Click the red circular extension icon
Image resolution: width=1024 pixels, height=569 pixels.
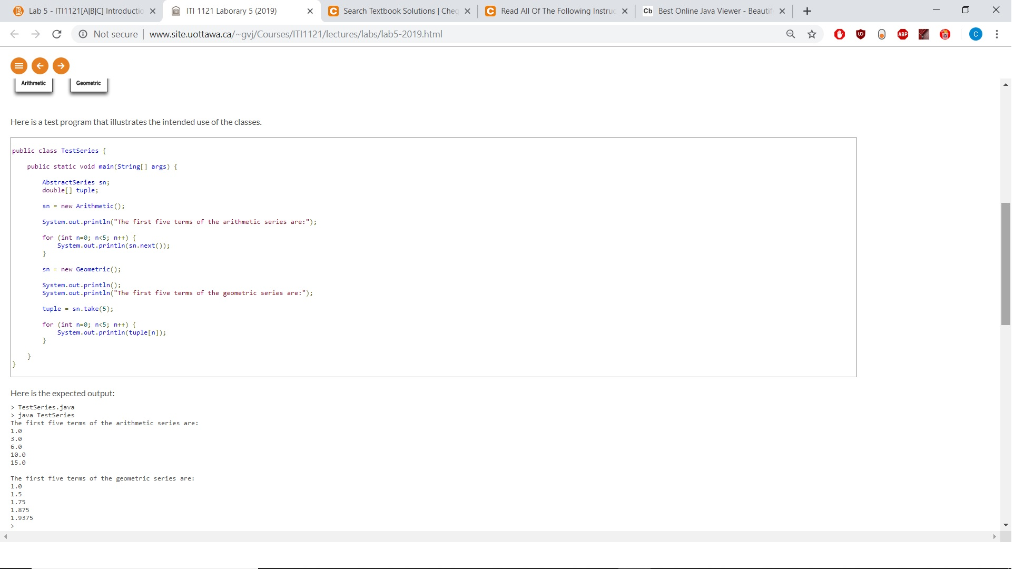point(945,34)
